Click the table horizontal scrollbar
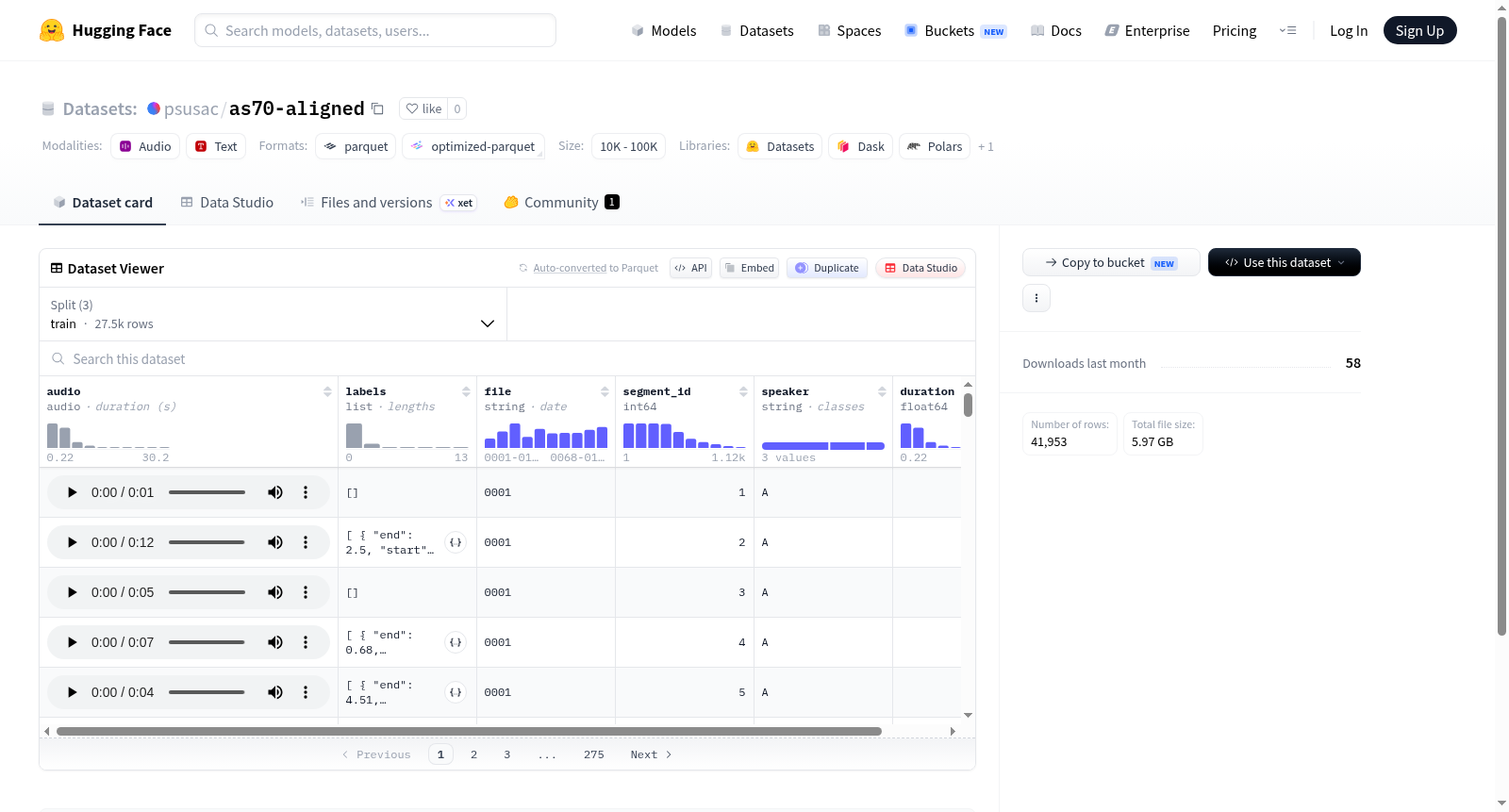 (469, 731)
